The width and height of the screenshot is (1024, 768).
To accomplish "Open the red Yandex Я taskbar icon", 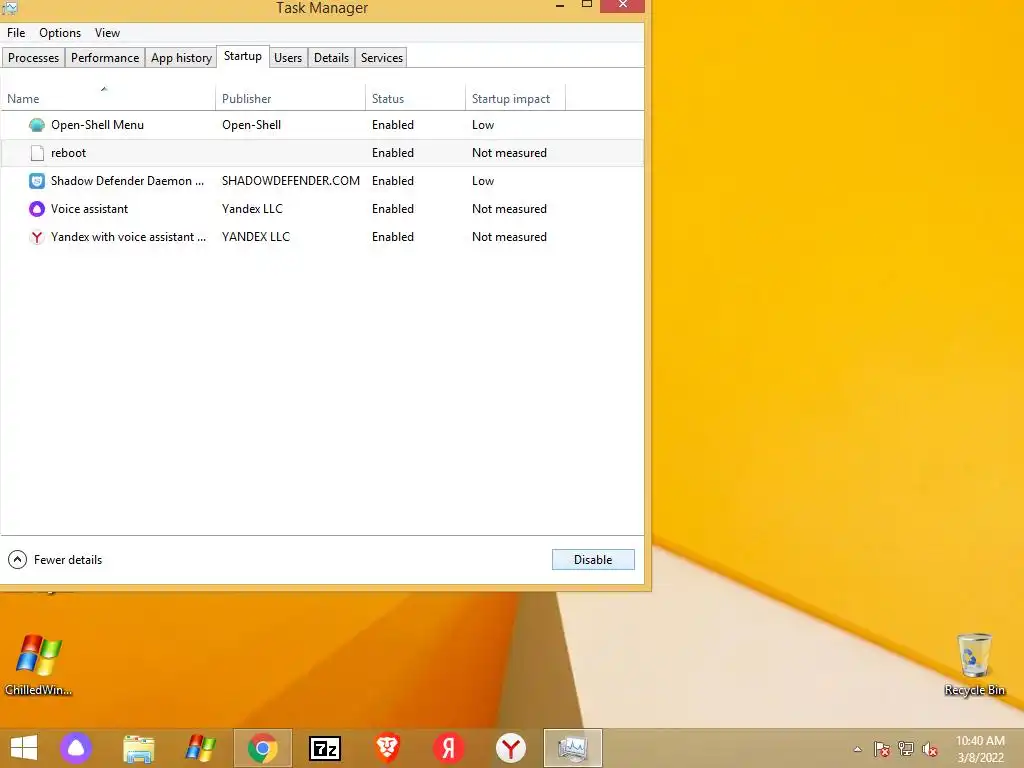I will tap(449, 748).
